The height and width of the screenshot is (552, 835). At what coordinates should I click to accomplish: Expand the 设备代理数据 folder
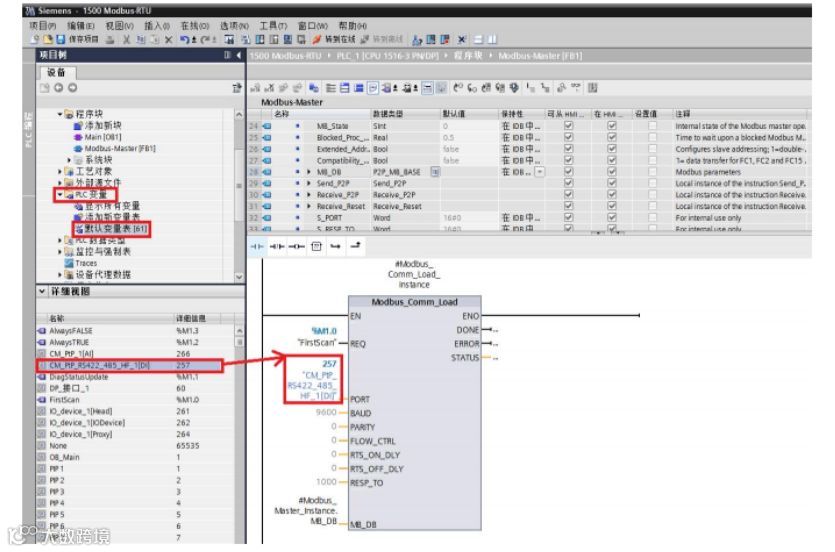60,275
